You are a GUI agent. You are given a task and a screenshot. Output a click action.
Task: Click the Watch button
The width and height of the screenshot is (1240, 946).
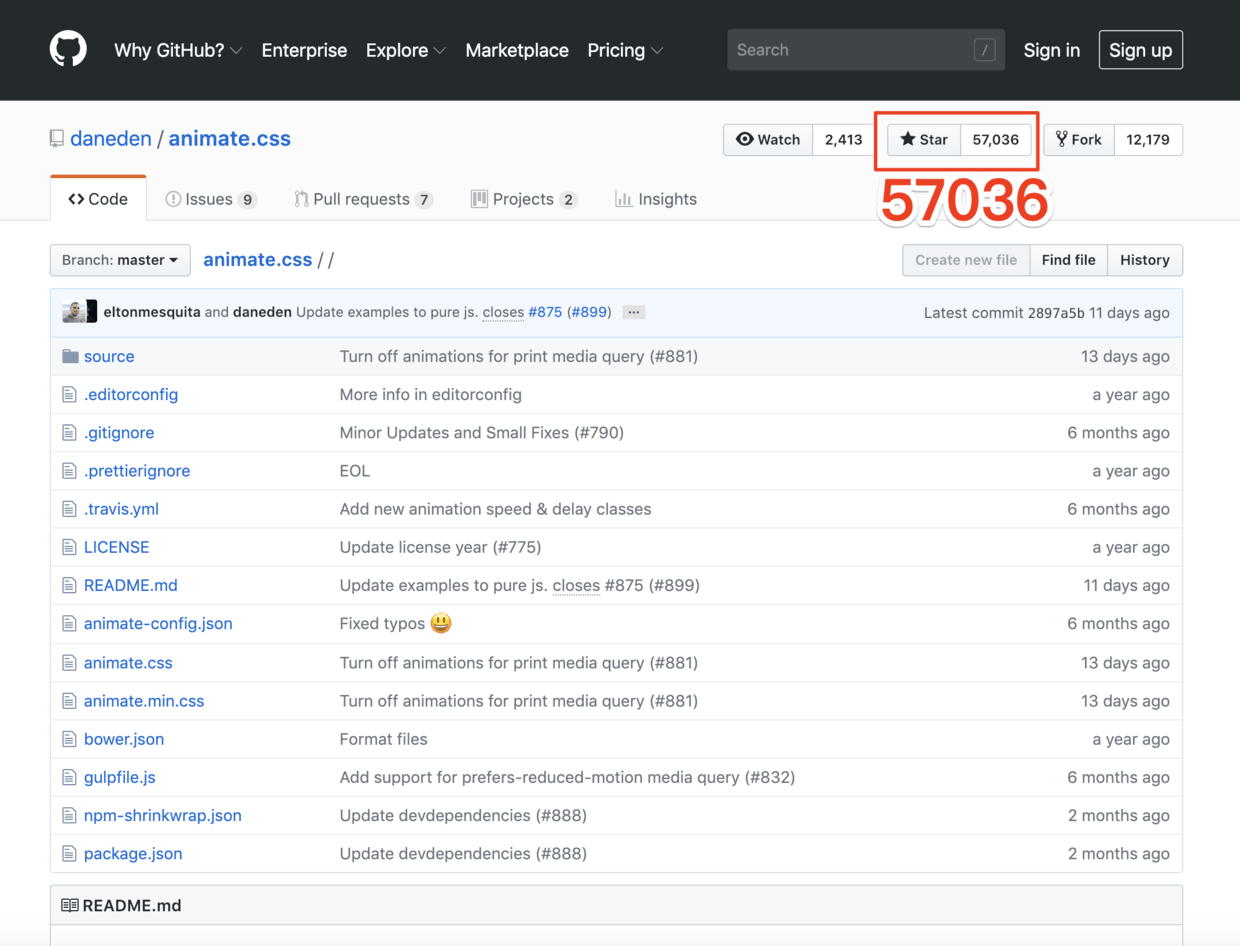768,140
